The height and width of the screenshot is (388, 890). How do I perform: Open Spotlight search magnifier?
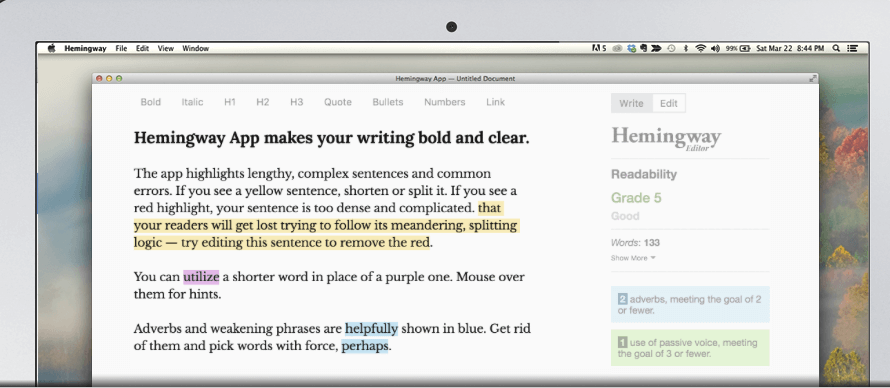click(836, 49)
